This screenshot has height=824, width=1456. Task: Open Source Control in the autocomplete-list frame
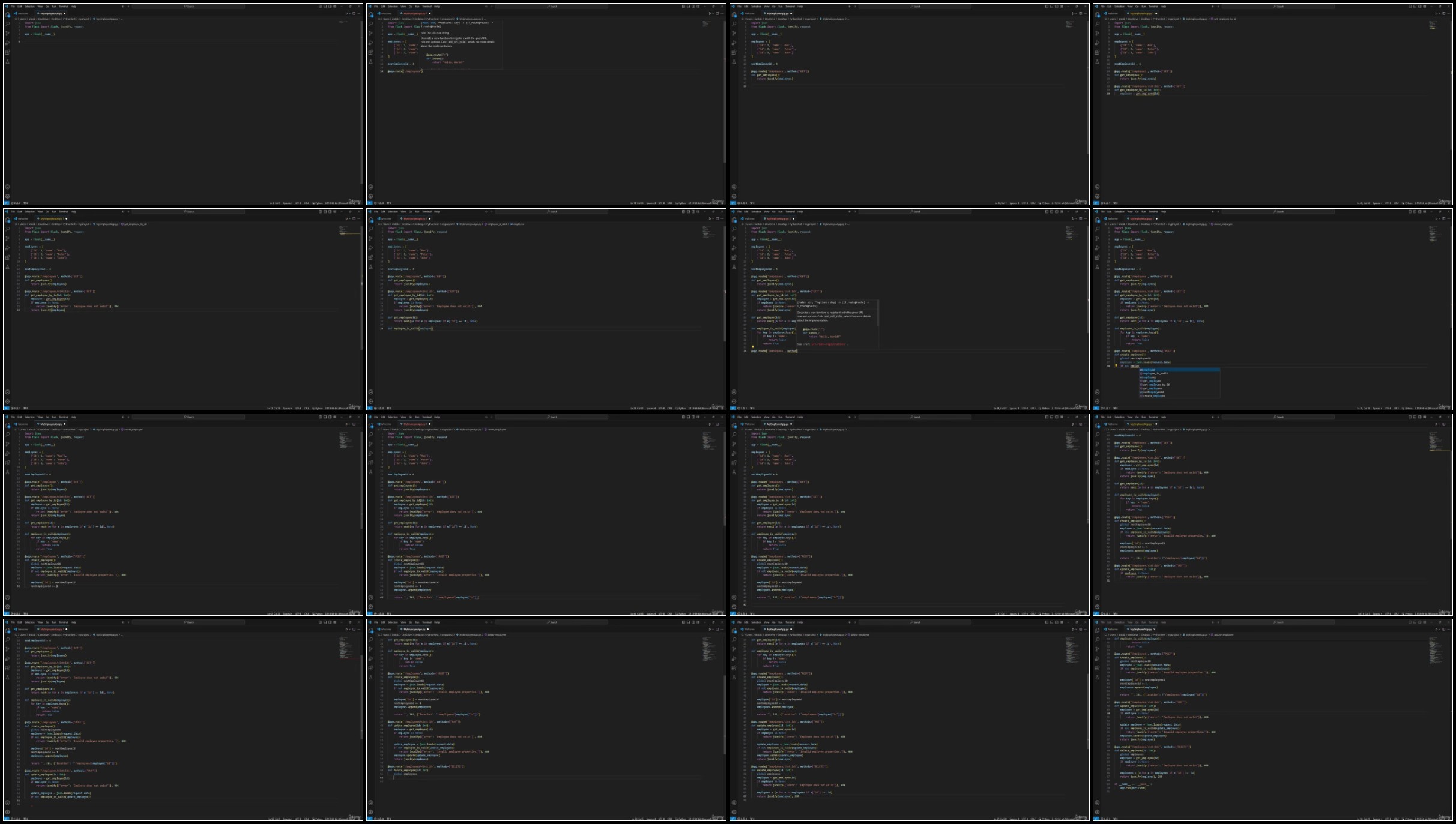coord(1097,238)
